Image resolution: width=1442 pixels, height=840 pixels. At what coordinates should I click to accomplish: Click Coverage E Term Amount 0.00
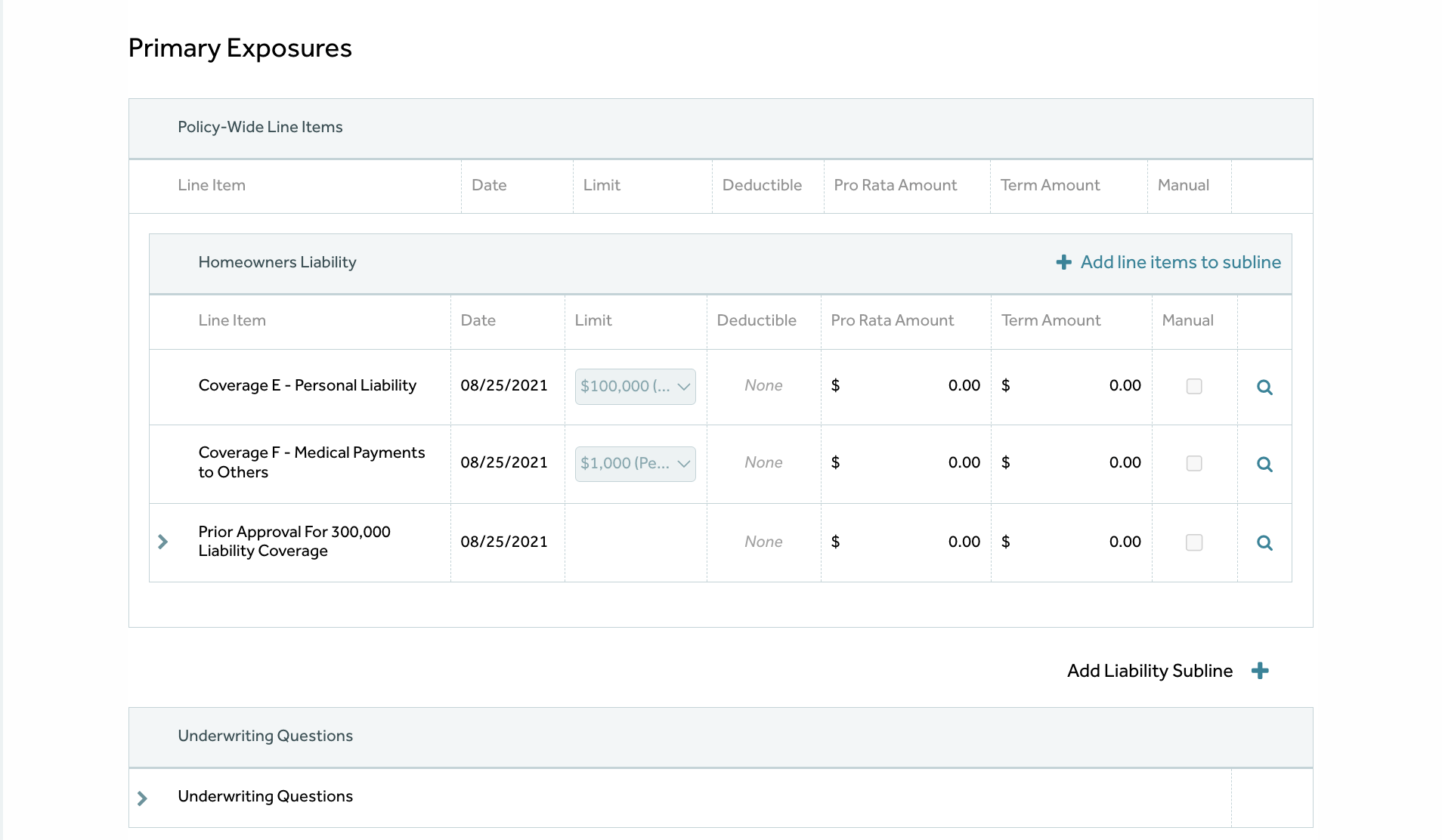pos(1125,385)
